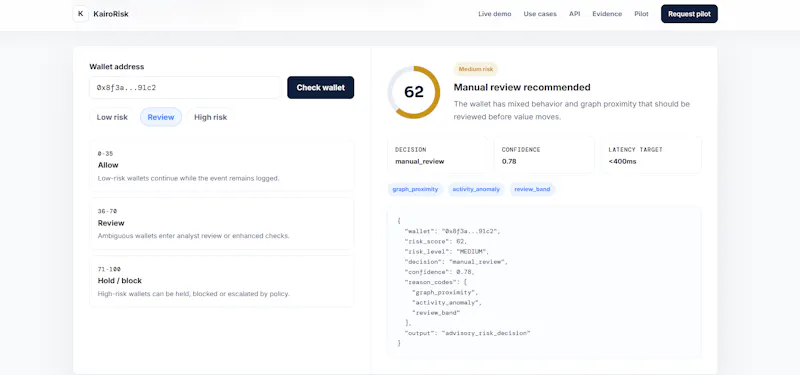
Task: Click the Manual review recommended heading
Action: (x=522, y=87)
